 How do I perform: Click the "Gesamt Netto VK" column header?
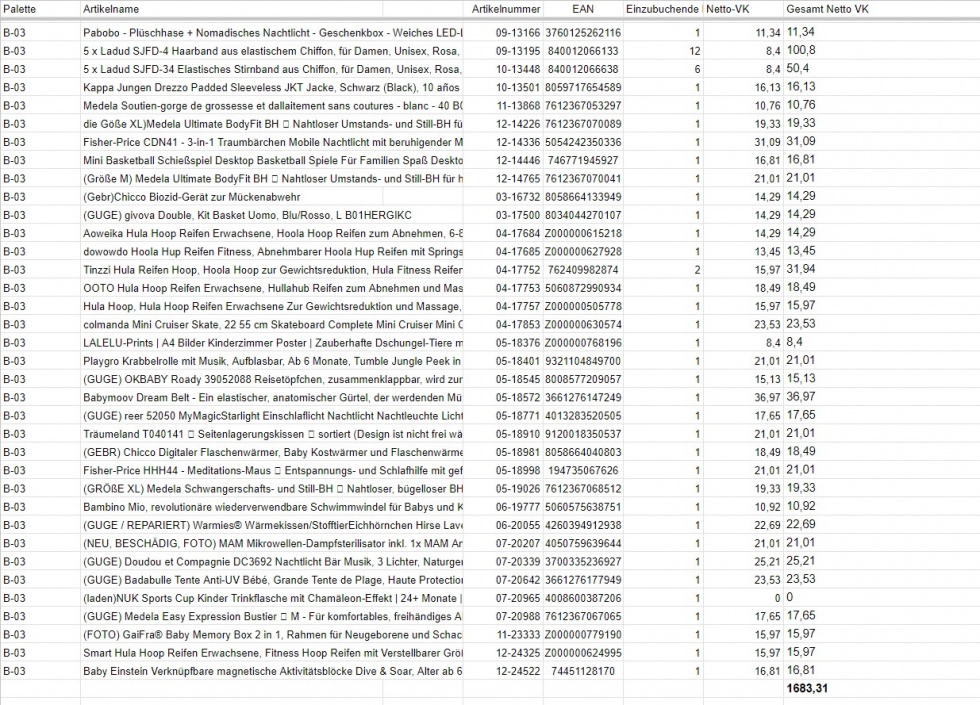click(x=827, y=9)
